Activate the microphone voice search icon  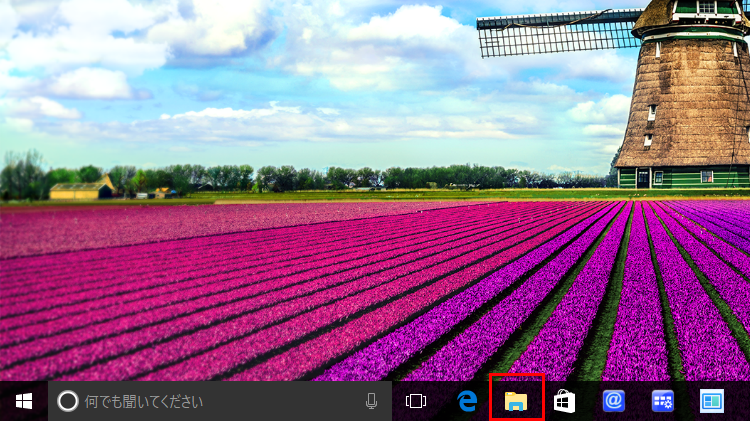tap(371, 401)
